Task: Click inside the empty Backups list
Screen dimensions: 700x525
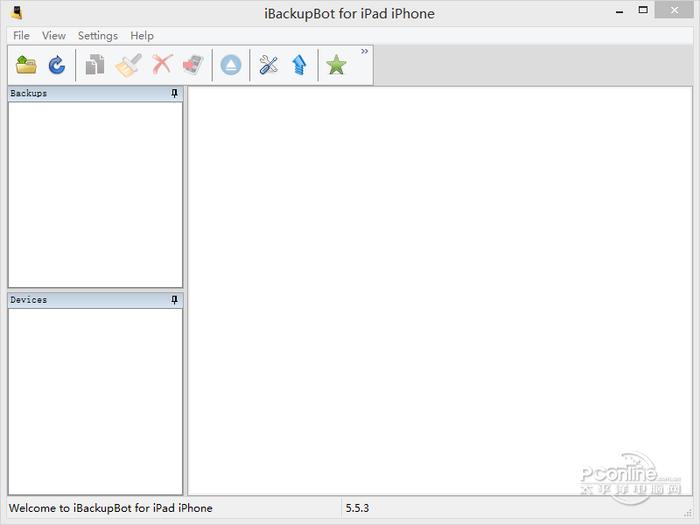Action: pyautogui.click(x=95, y=195)
